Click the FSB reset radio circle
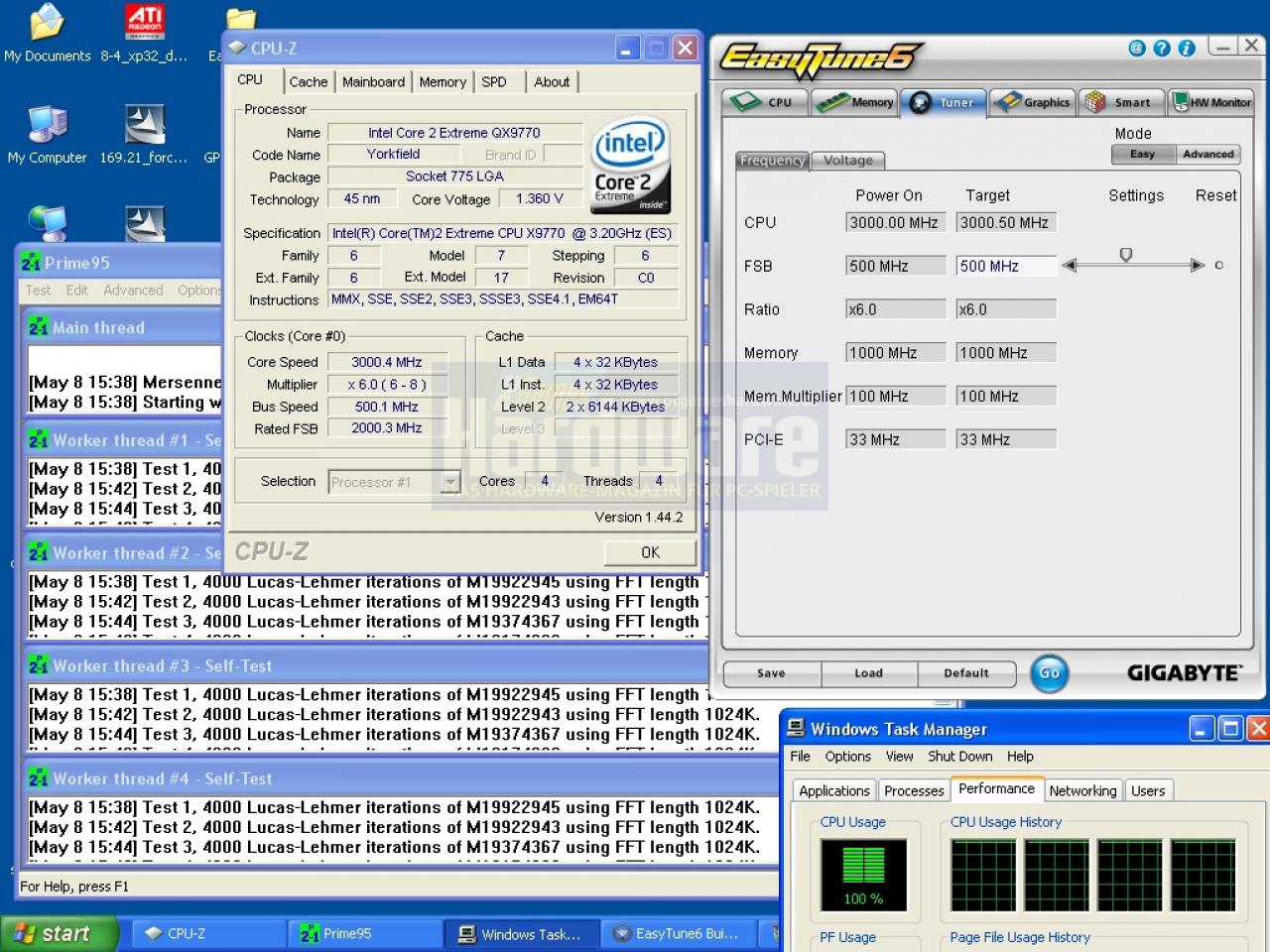Screen dimensions: 1270x952 coord(1218,266)
